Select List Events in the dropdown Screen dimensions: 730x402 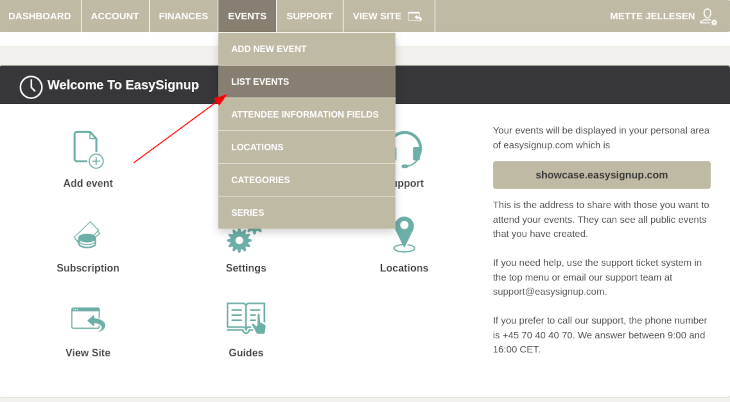(307, 82)
